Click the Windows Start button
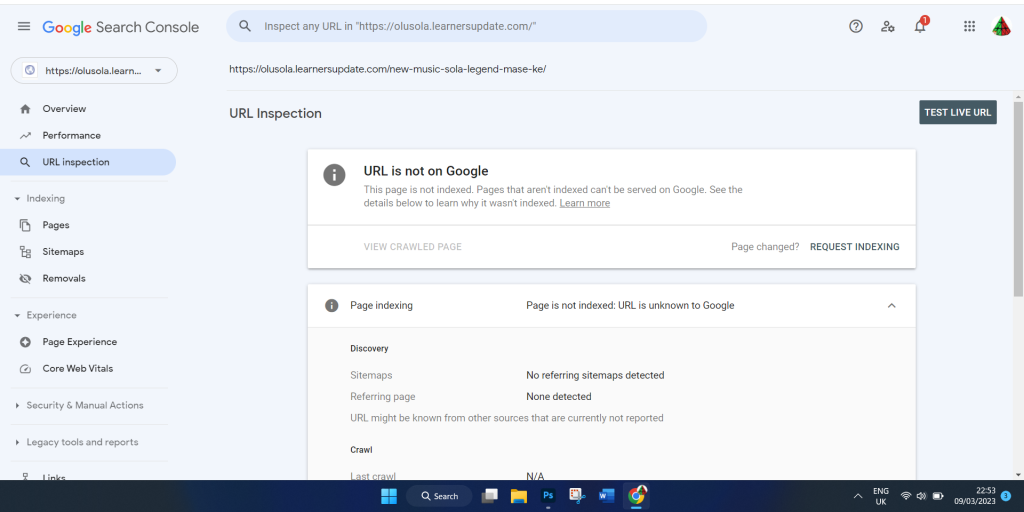The height and width of the screenshot is (512, 1024). pos(389,496)
